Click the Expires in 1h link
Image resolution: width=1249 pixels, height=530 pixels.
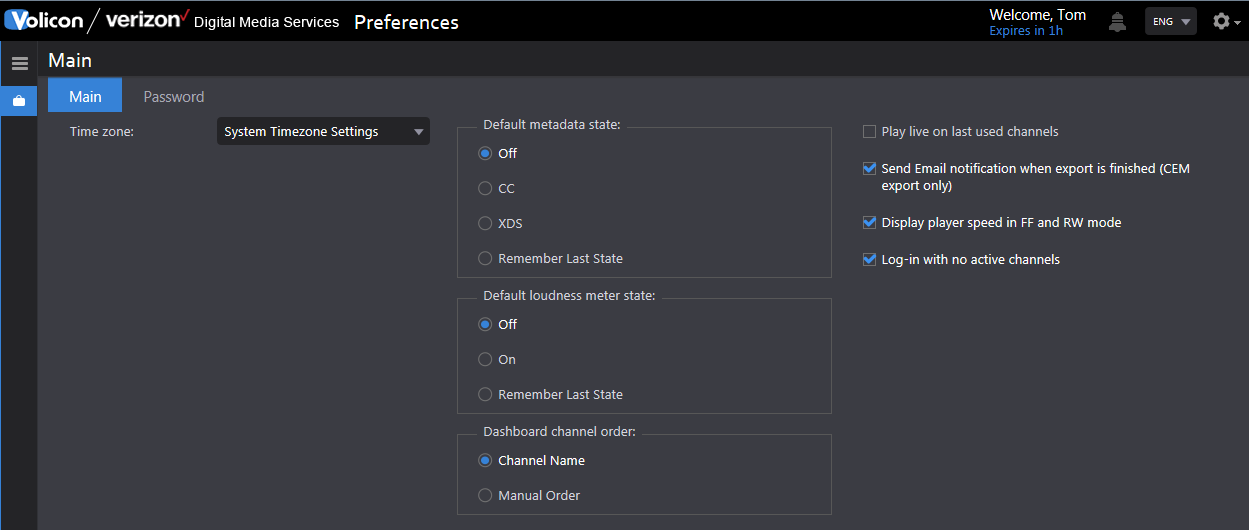click(1026, 31)
